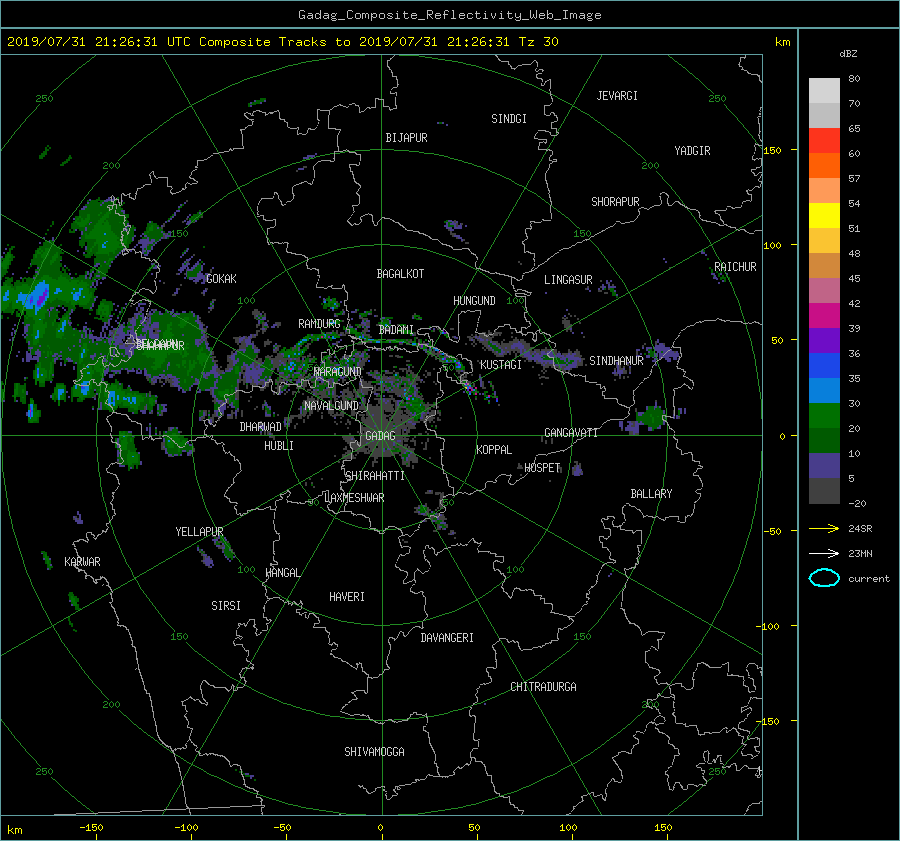The image size is (900, 841).
Task: Click the GANGAVATI label
Action: coord(571,432)
